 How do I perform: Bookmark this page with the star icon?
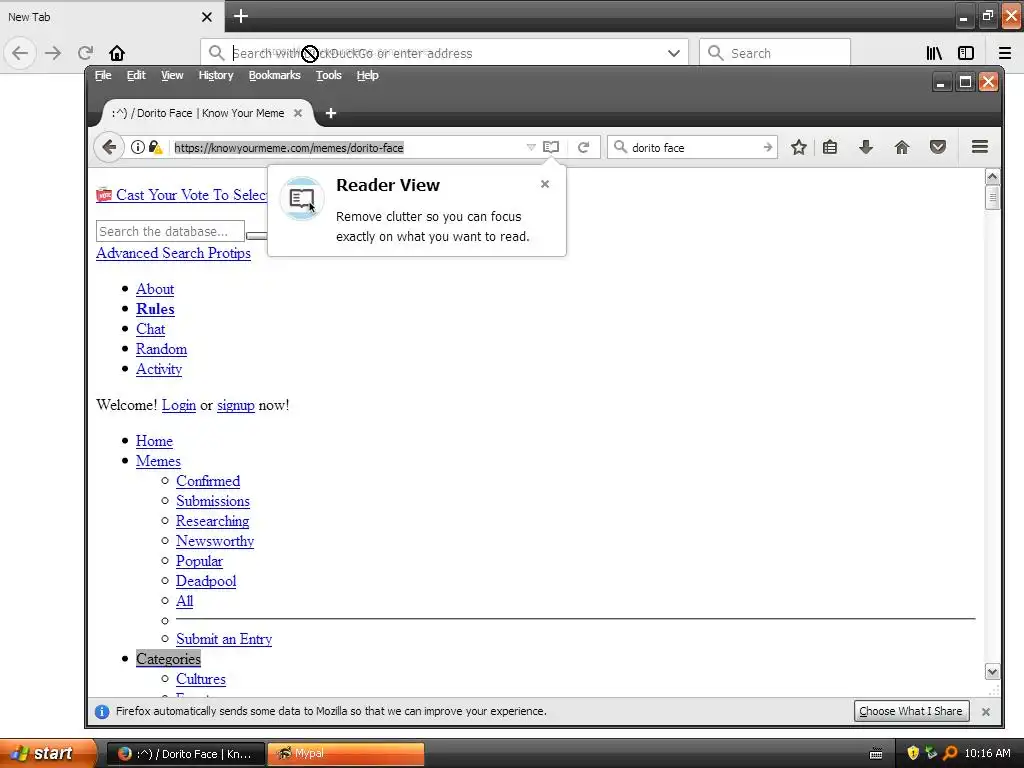point(799,148)
